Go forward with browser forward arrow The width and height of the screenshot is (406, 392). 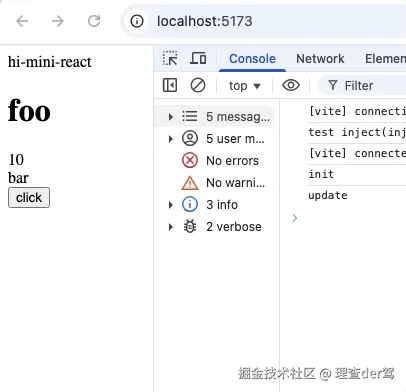(x=58, y=21)
